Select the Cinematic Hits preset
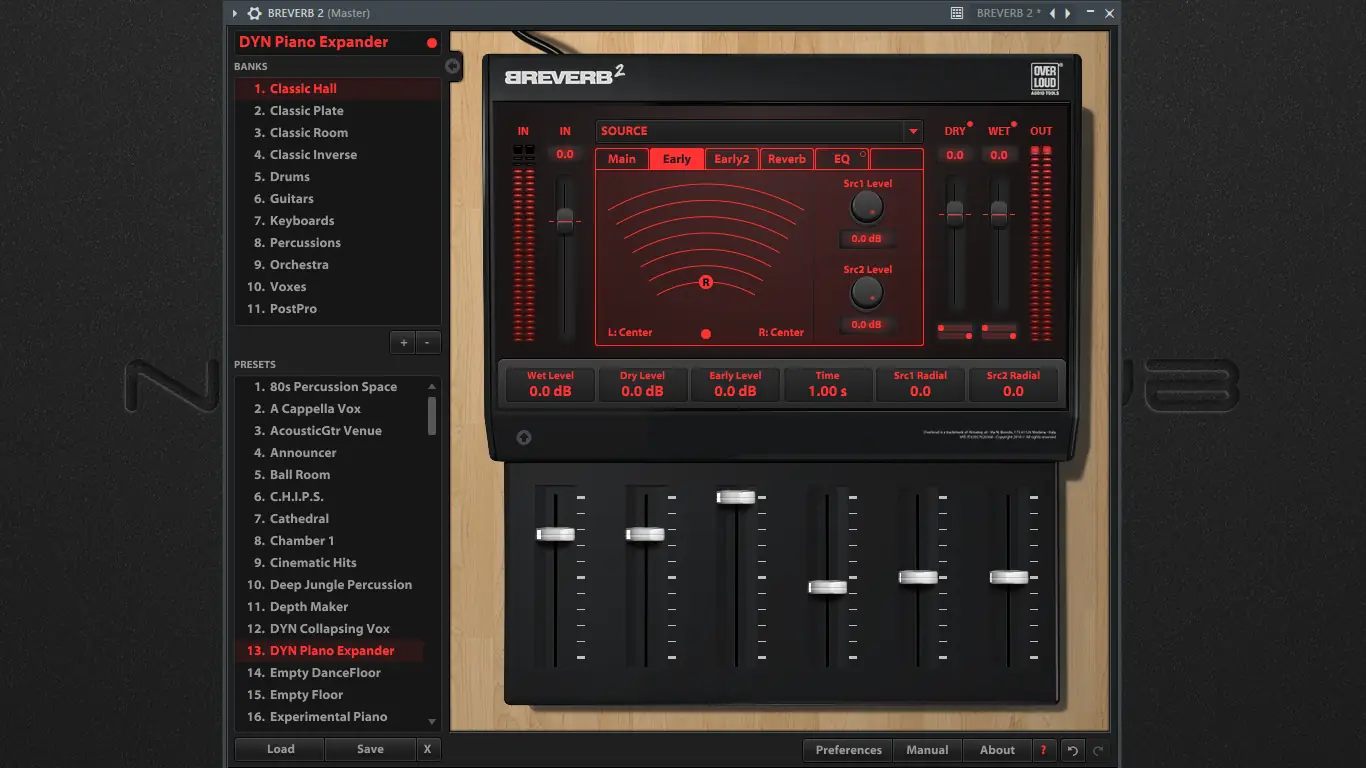Screen dimensions: 1366x768 click(313, 563)
